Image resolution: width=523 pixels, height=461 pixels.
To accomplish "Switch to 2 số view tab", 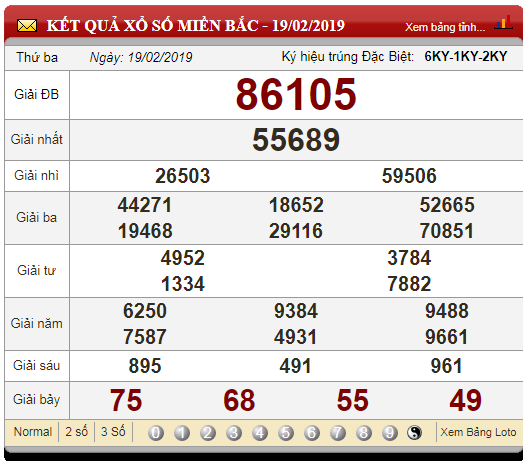I will tap(76, 432).
